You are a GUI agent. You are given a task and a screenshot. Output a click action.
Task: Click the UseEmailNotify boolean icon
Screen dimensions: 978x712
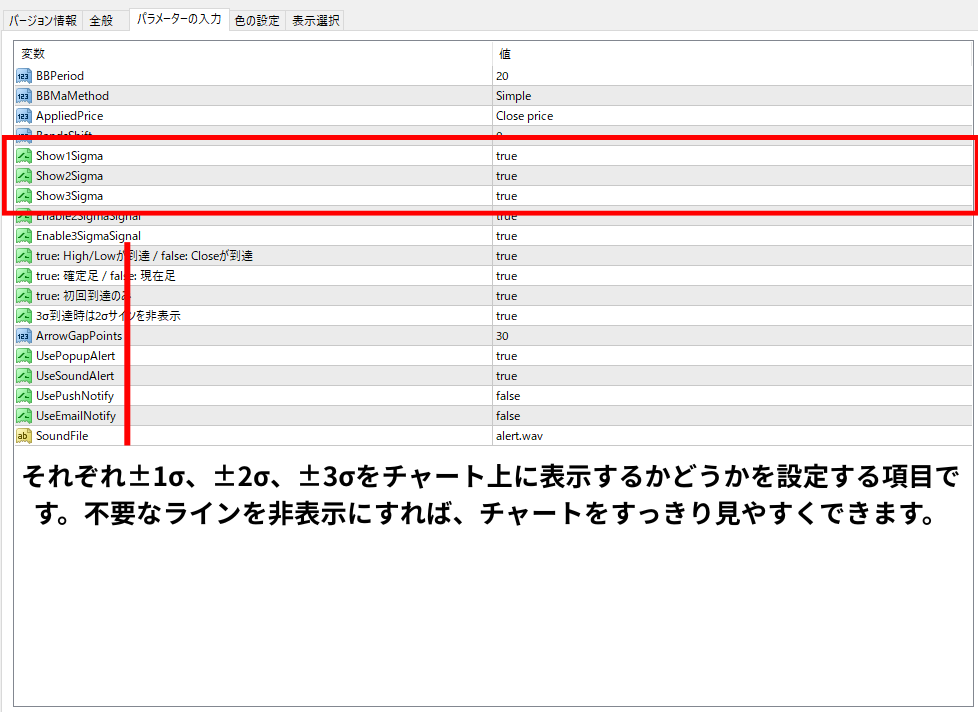(24, 416)
